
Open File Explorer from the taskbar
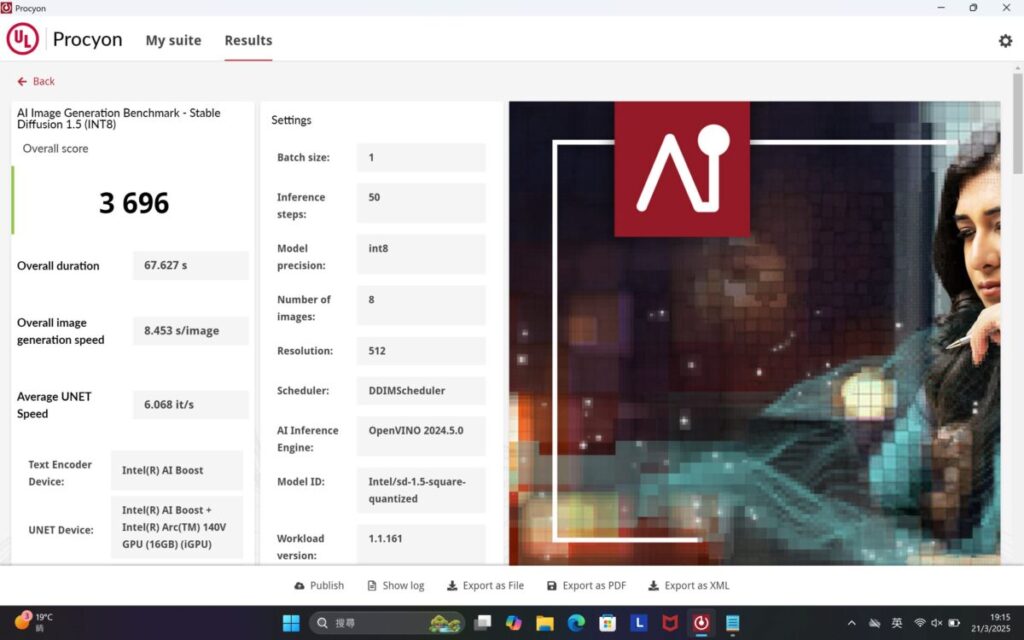pos(545,623)
